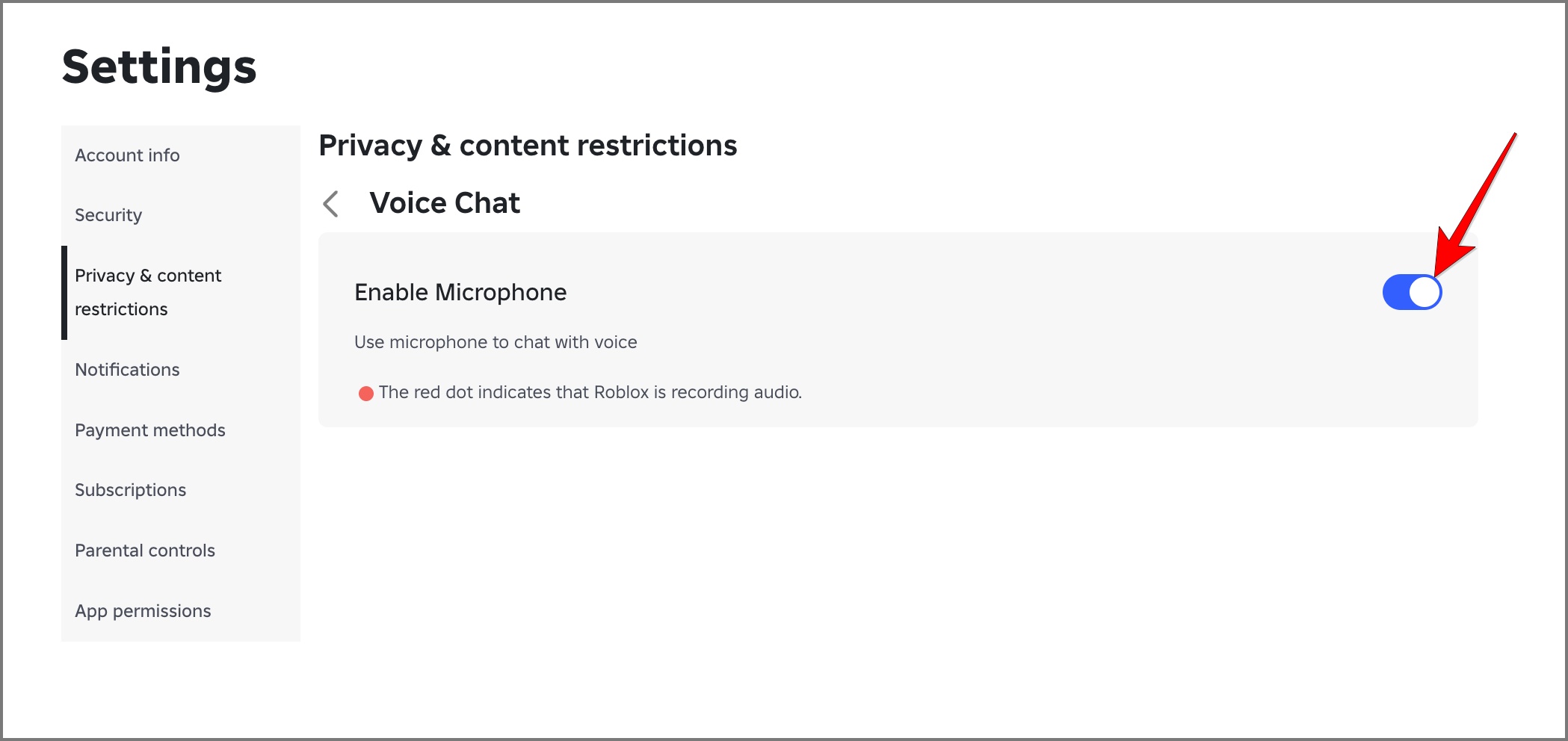This screenshot has height=741, width=1568.
Task: Open Security settings
Action: (x=108, y=214)
